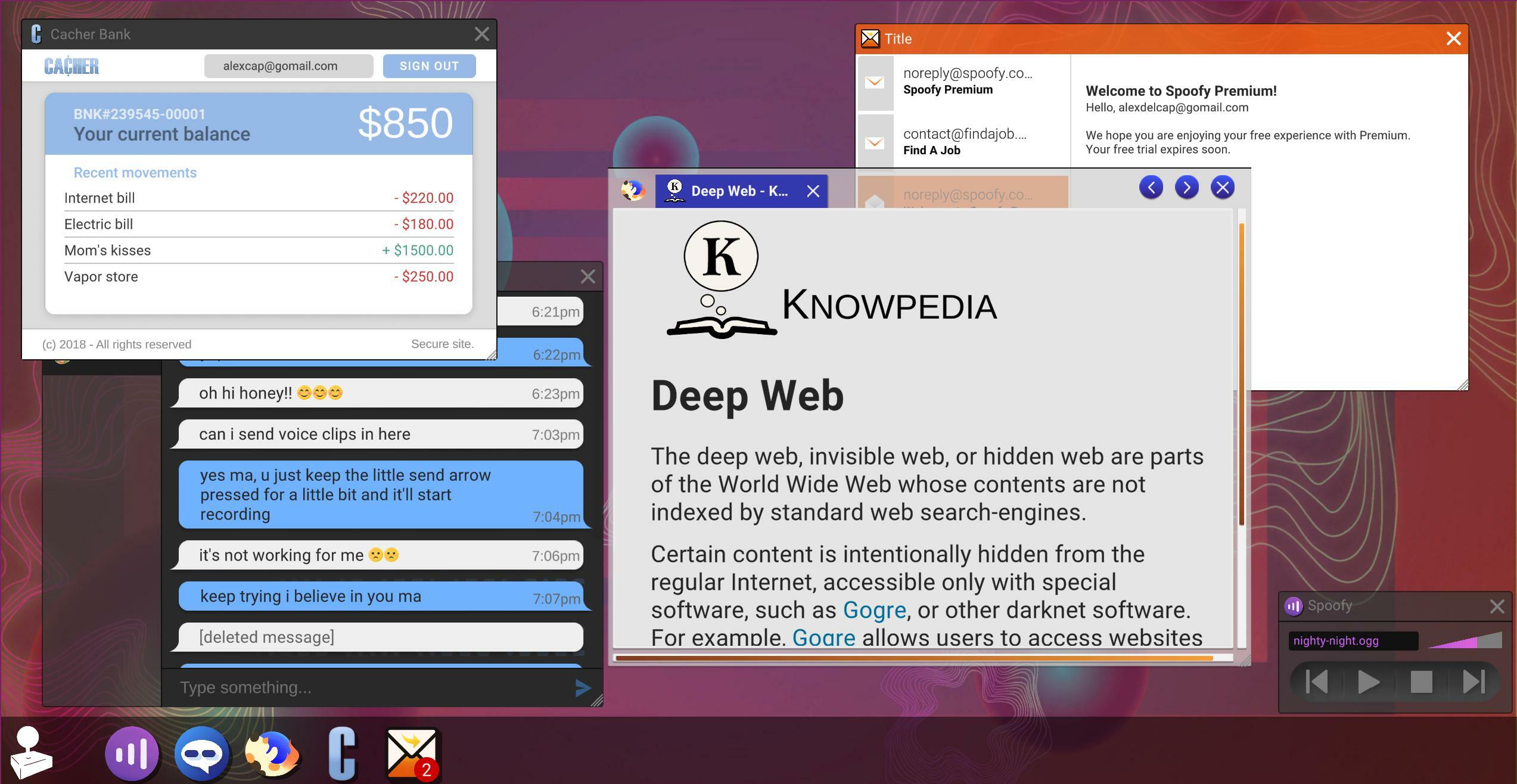This screenshot has width=1517, height=784.
Task: Click the Cacher brand logo
Action: point(72,66)
